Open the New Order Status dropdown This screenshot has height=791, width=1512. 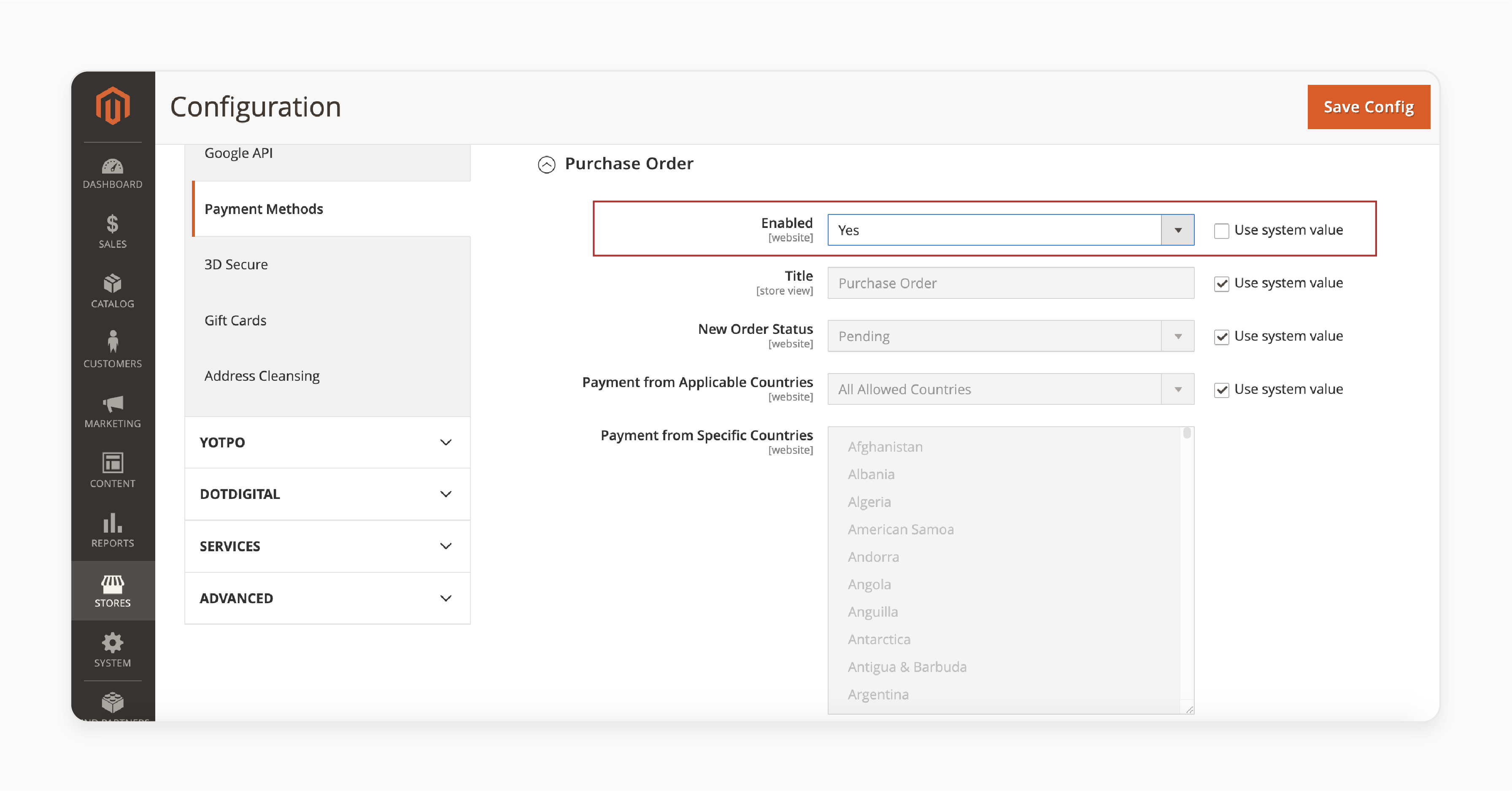[1011, 336]
